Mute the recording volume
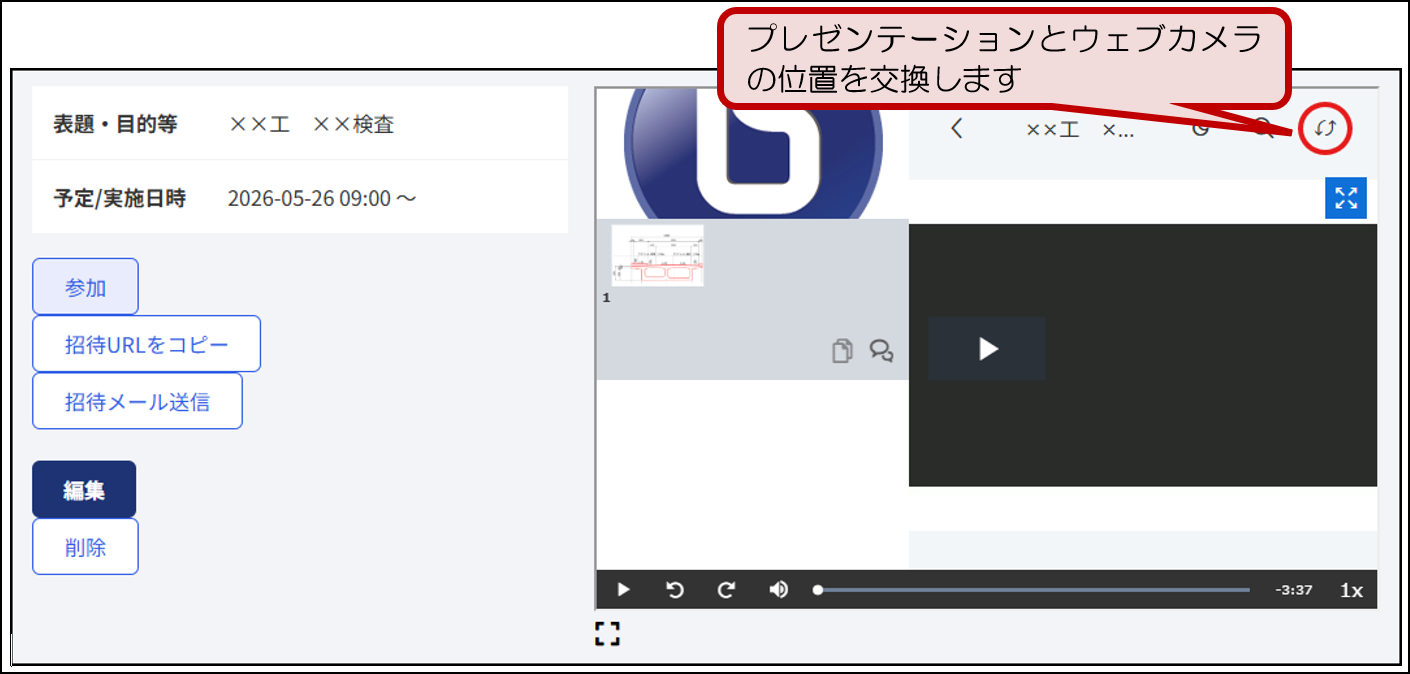1410x674 pixels. click(x=779, y=590)
